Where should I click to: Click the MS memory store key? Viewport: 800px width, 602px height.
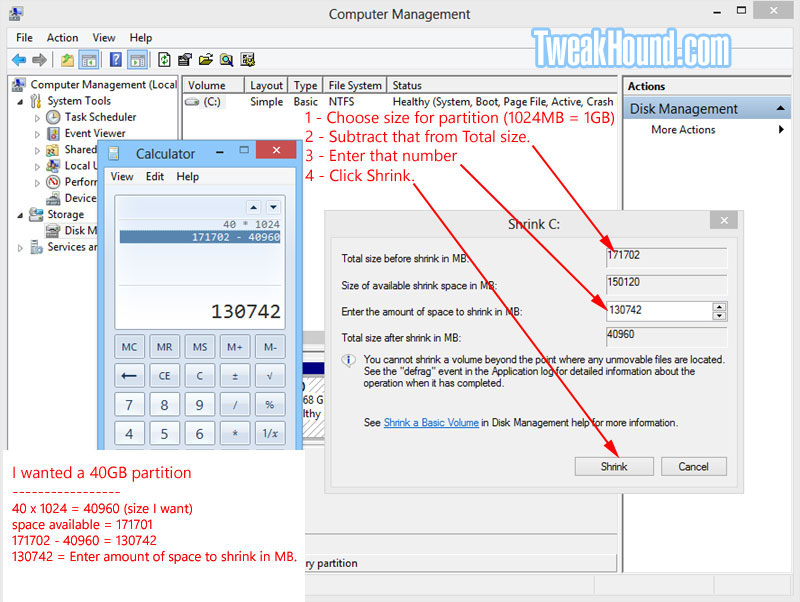click(199, 347)
